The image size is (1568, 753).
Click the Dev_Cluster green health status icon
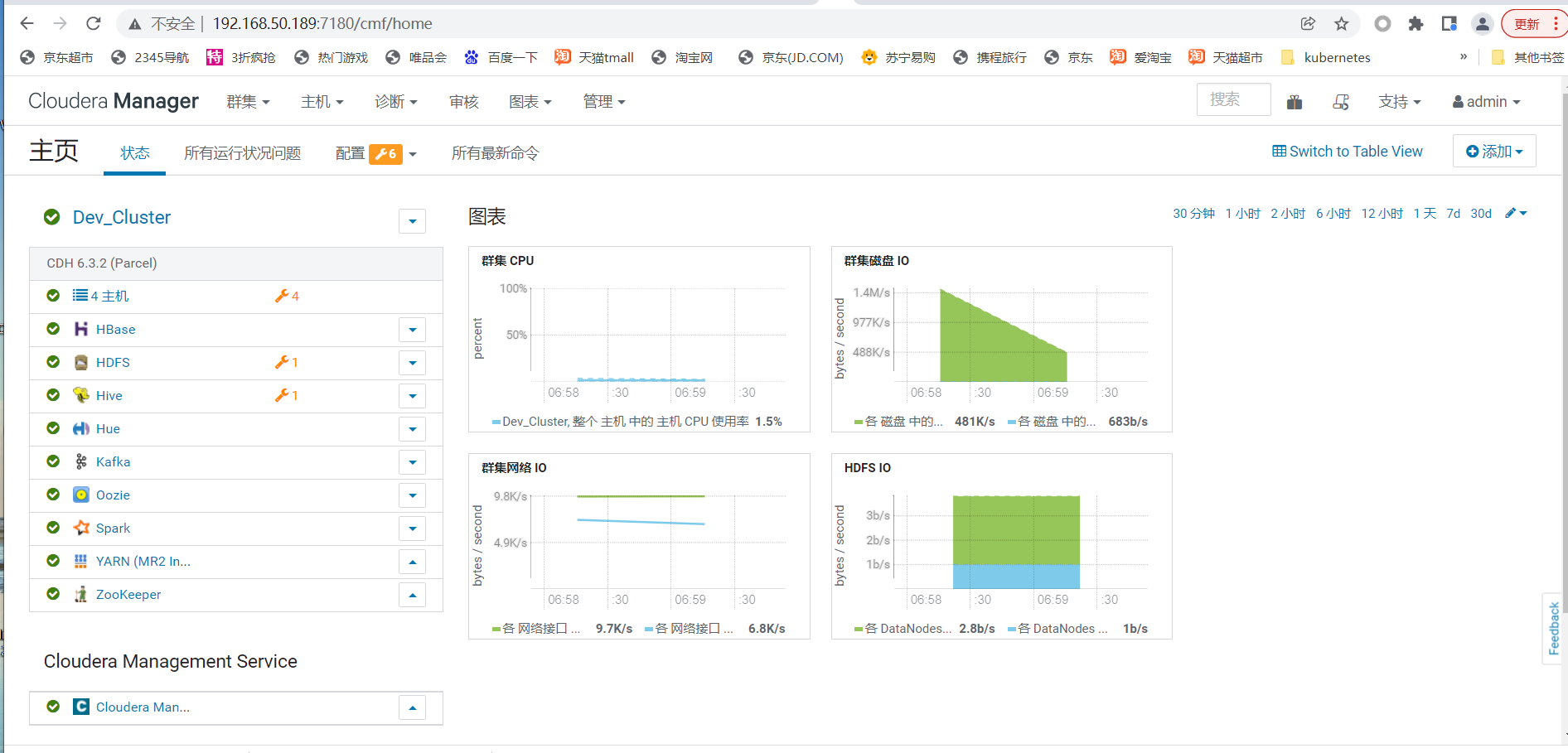tap(51, 217)
